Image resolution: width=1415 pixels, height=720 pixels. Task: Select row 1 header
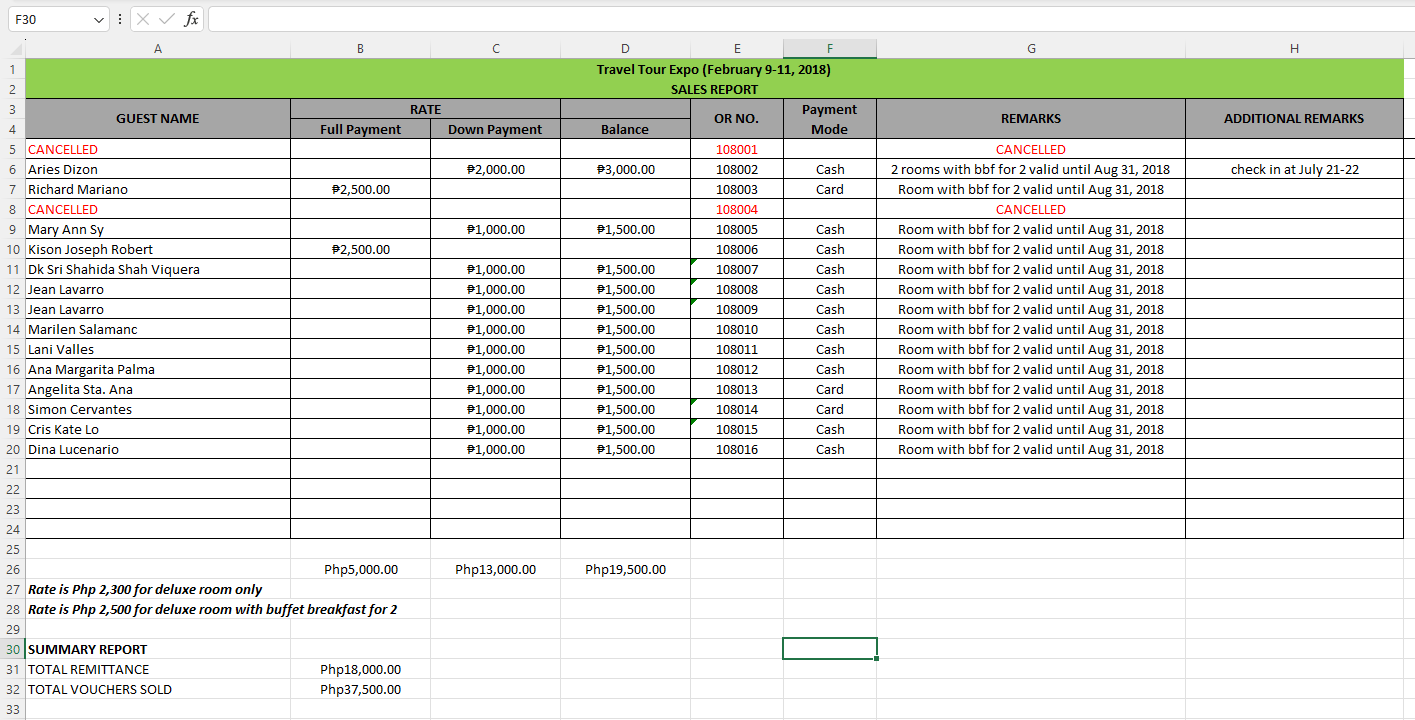pyautogui.click(x=12, y=69)
